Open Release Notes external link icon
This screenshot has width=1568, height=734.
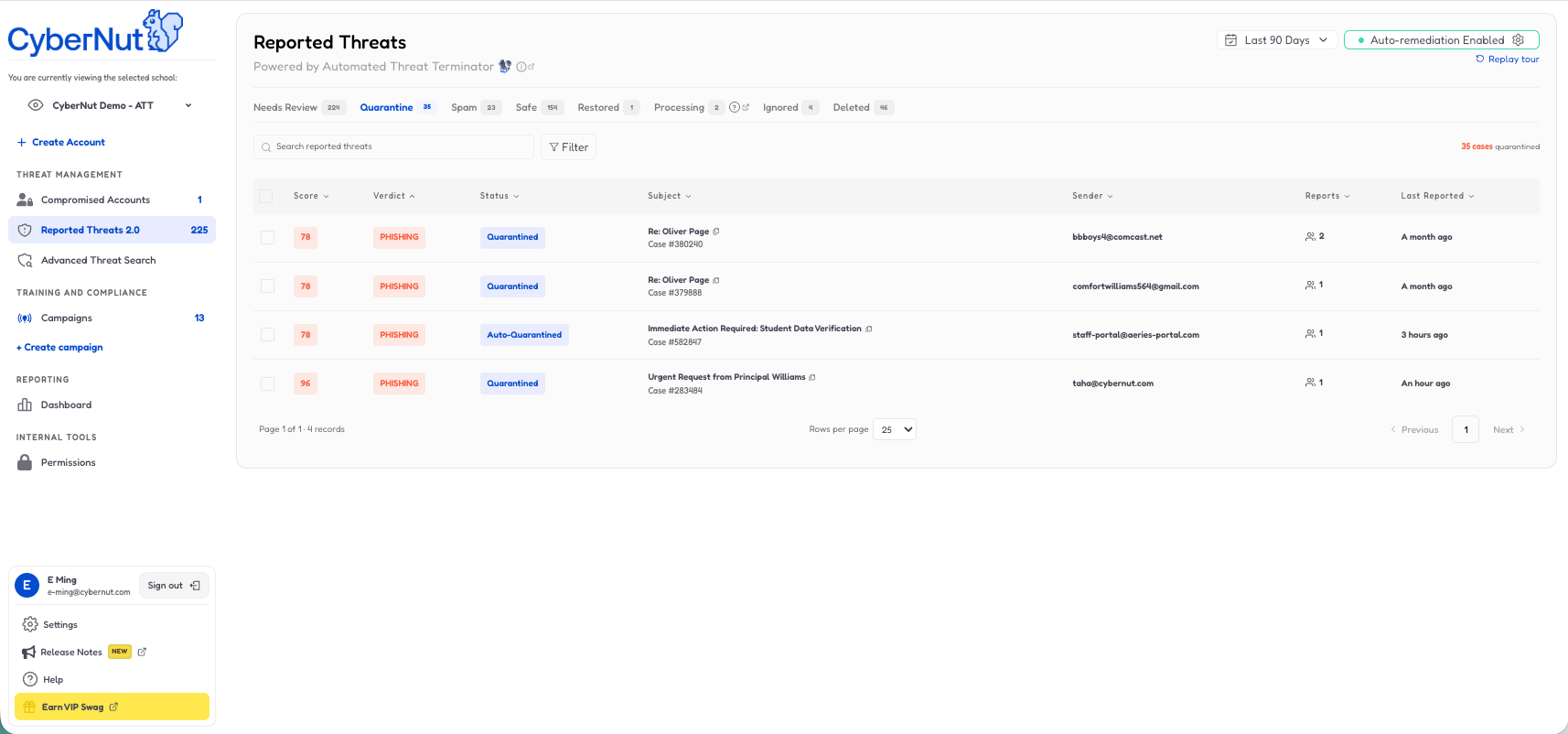(142, 652)
